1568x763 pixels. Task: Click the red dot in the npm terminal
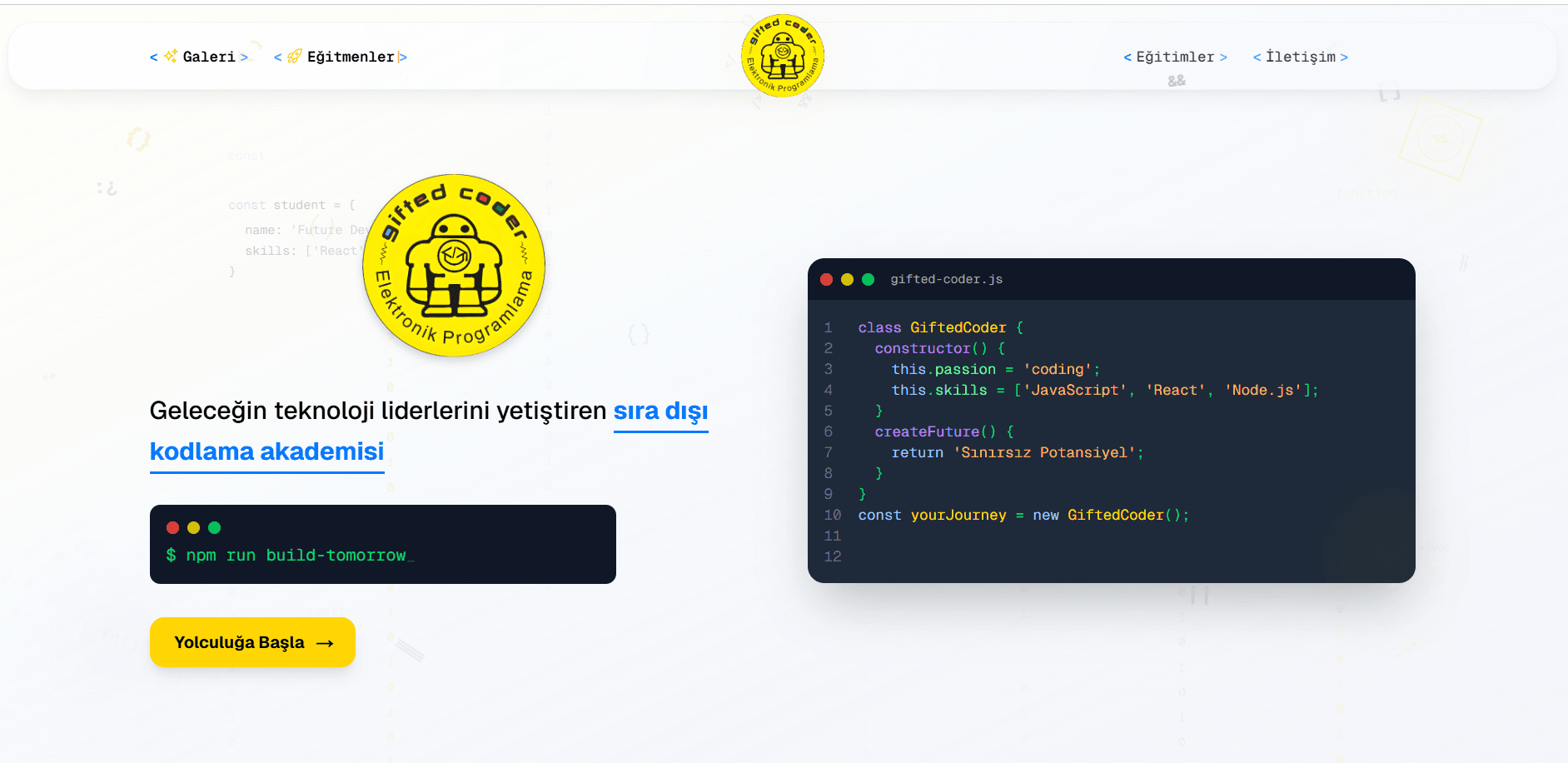173,527
